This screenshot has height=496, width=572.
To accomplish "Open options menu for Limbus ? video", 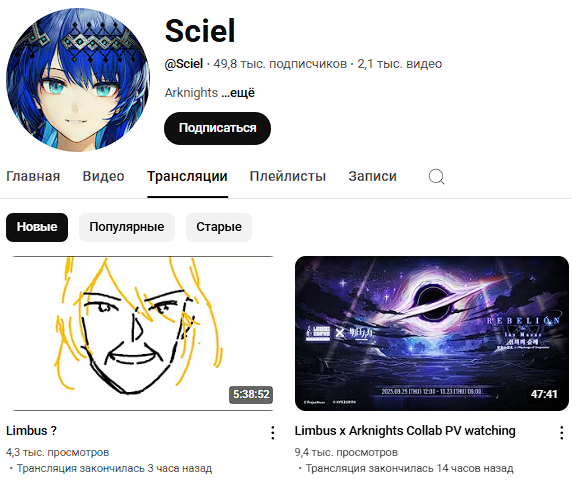I will [x=273, y=433].
